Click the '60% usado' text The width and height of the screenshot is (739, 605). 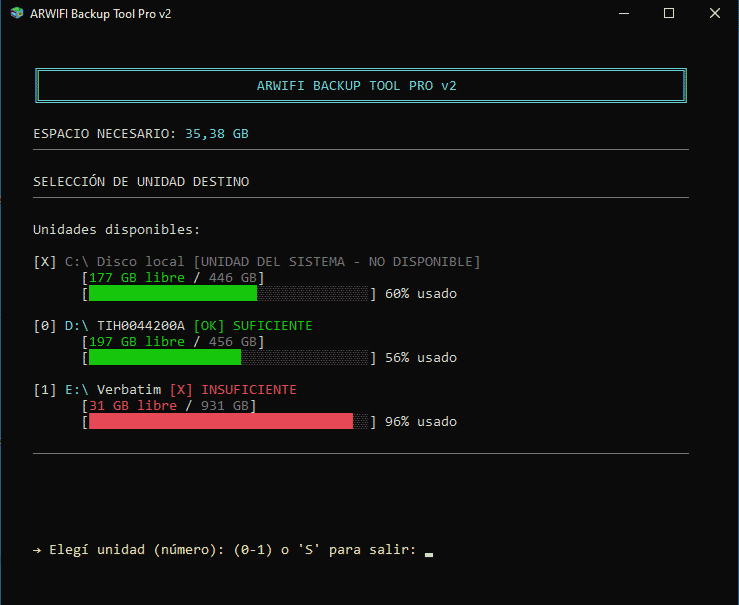(x=421, y=294)
